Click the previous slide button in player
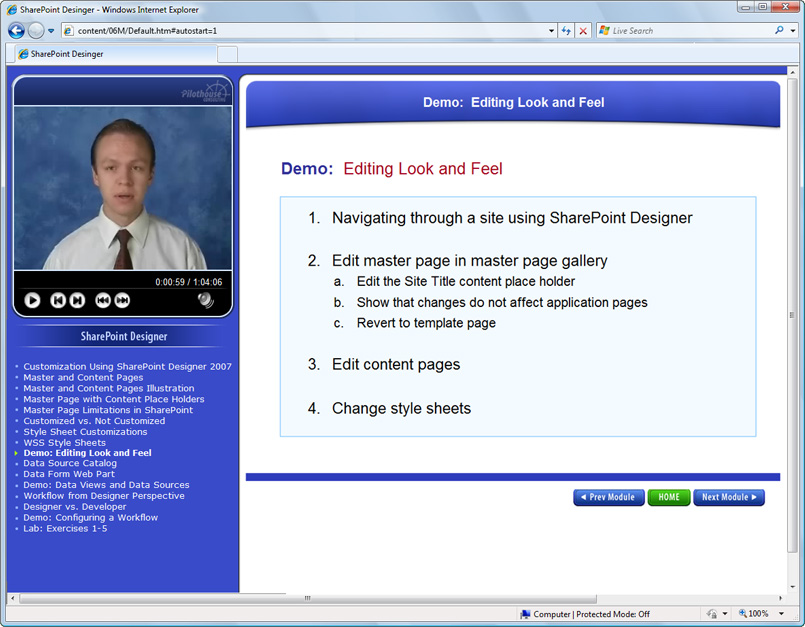The image size is (805, 627). pos(58,300)
